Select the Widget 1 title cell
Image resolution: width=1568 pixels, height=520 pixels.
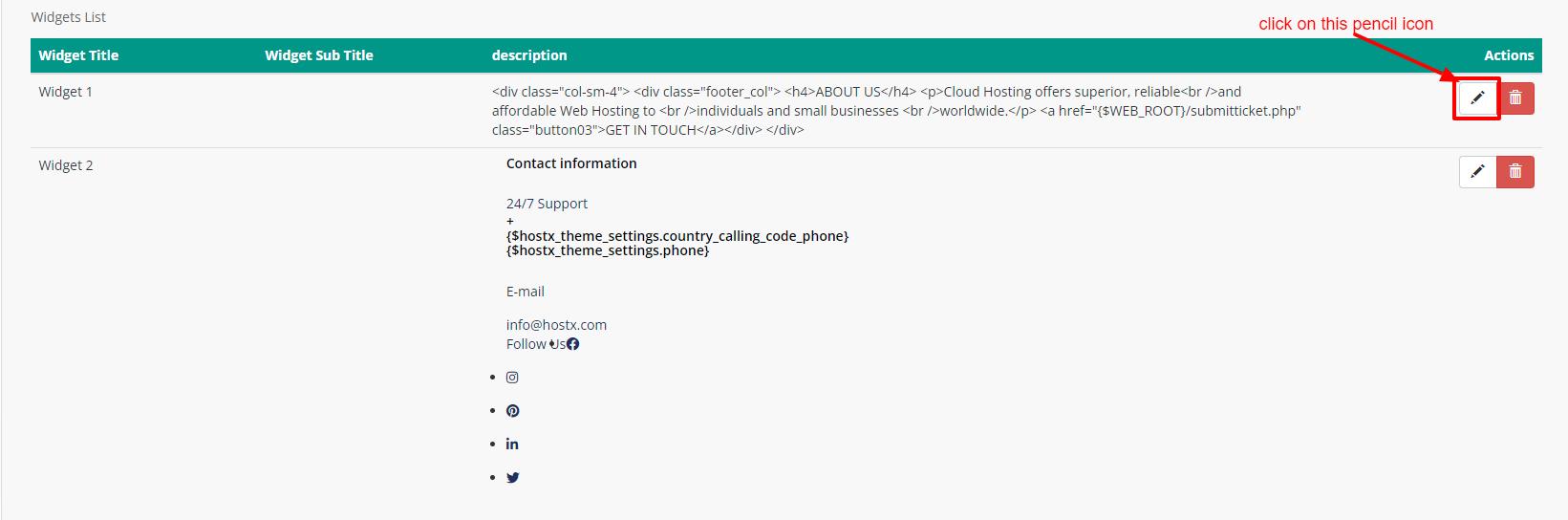65,92
